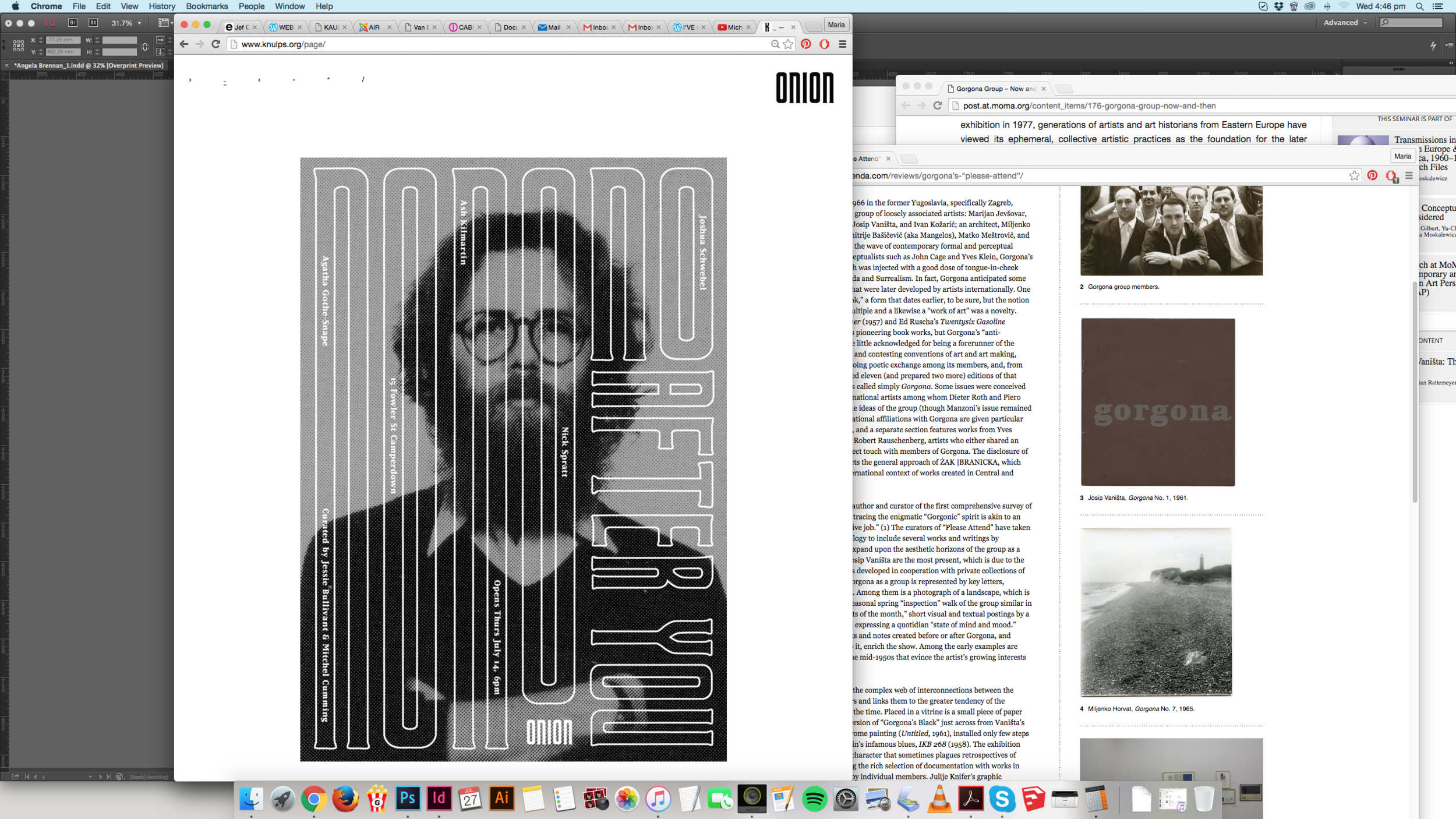Open Chrome menu in gorgona review window
This screenshot has width=1456, height=819.
pyautogui.click(x=1409, y=175)
